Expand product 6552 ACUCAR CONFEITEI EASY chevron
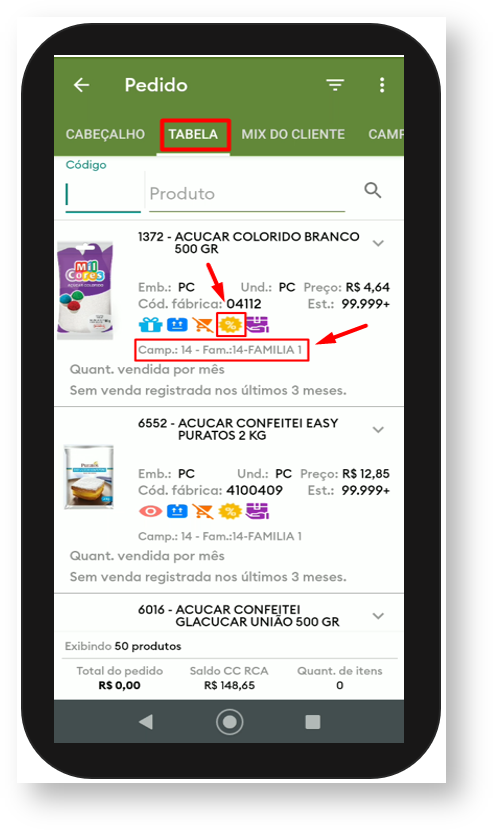This screenshot has height=831, width=494. tap(378, 430)
